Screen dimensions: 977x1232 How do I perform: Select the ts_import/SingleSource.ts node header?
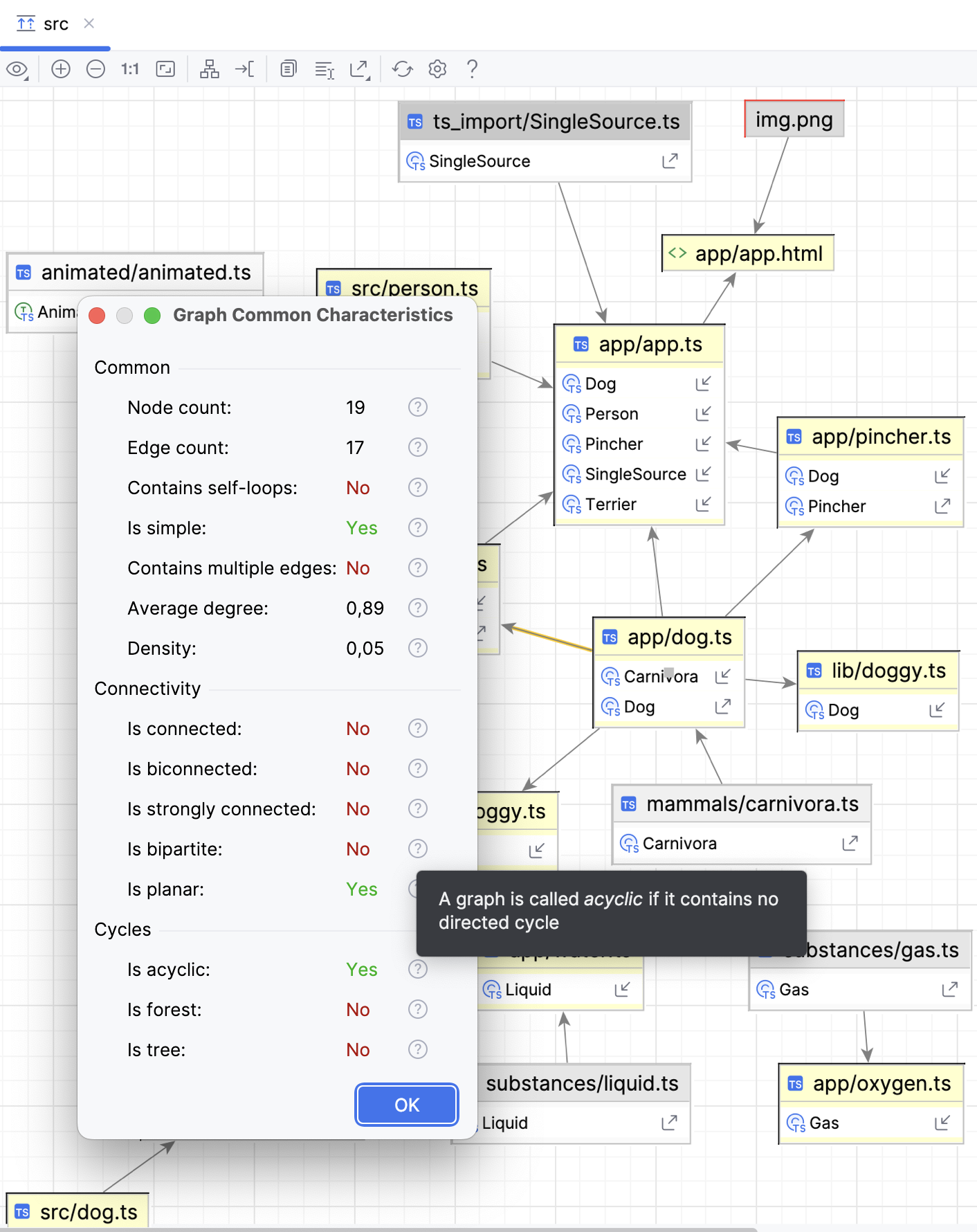[545, 122]
